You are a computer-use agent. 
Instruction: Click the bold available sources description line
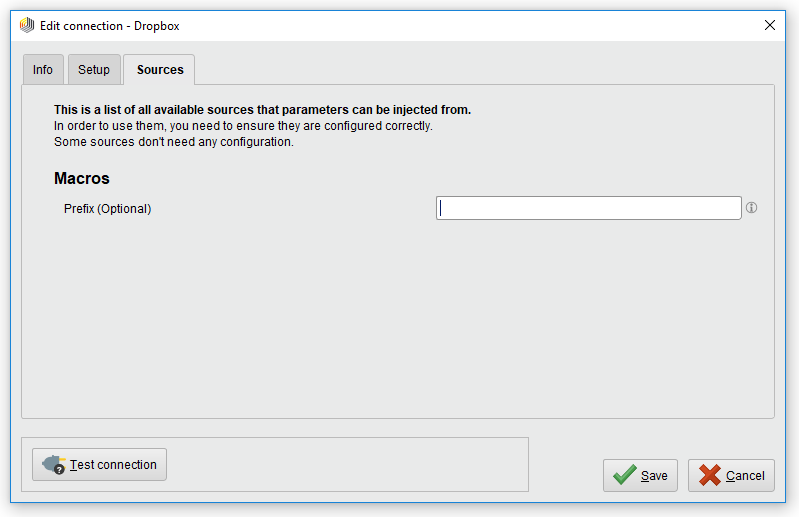click(x=262, y=110)
